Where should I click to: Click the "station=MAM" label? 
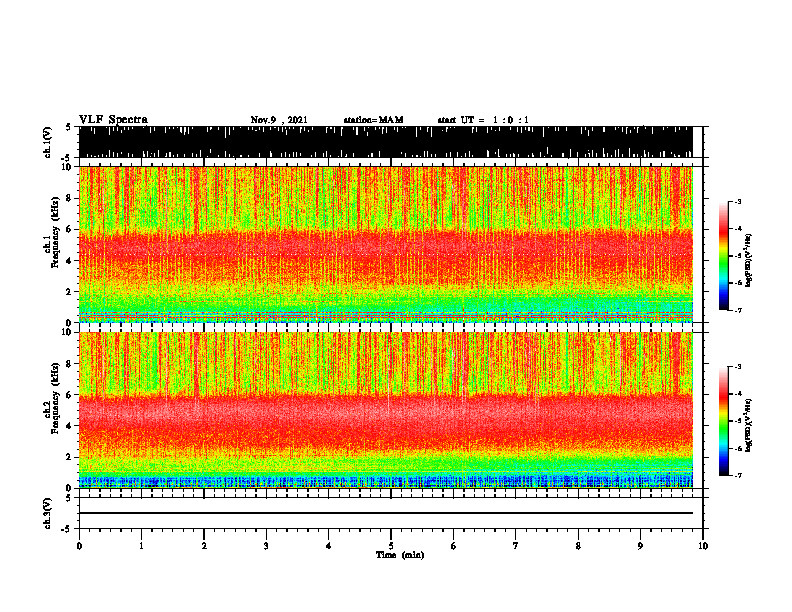pos(373,120)
